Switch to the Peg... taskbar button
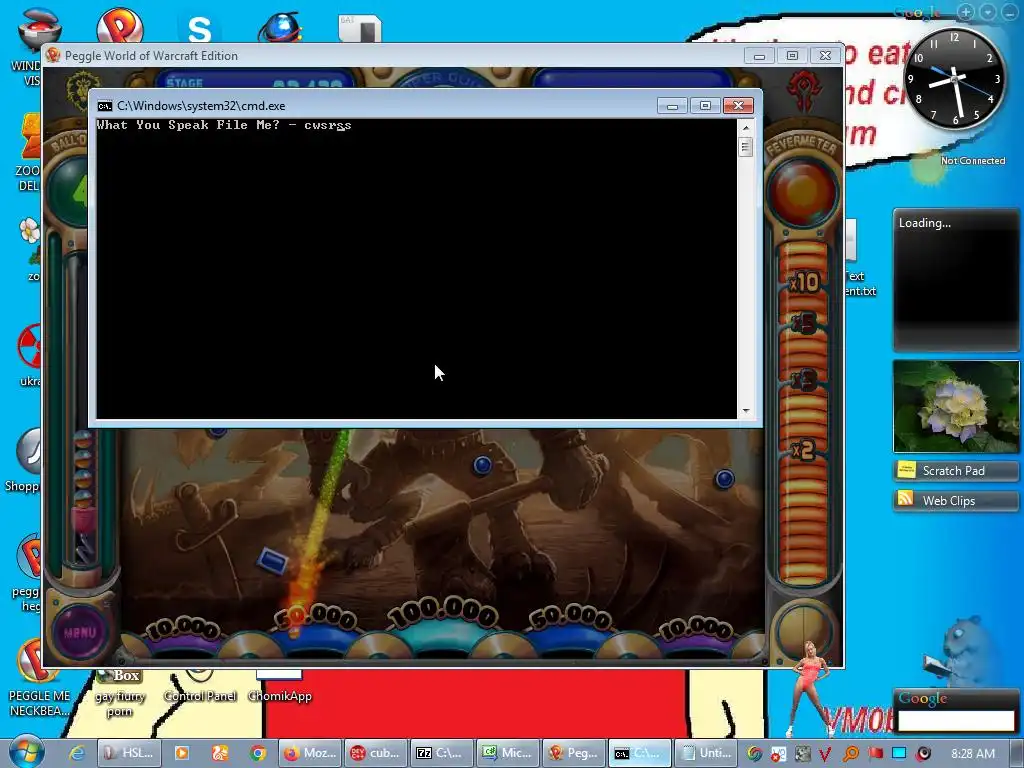 click(x=574, y=753)
